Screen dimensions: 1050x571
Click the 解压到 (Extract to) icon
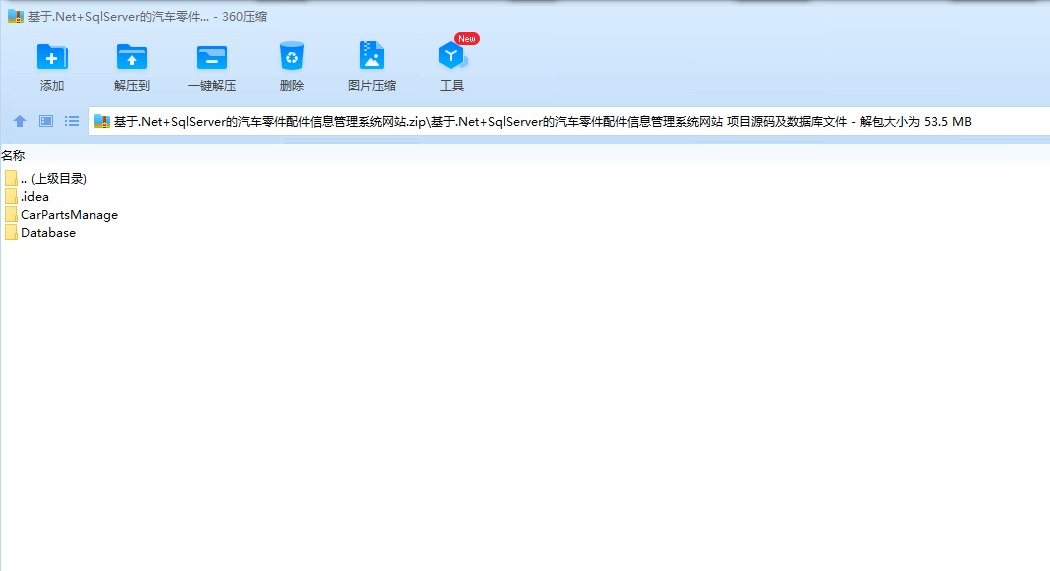coord(131,57)
